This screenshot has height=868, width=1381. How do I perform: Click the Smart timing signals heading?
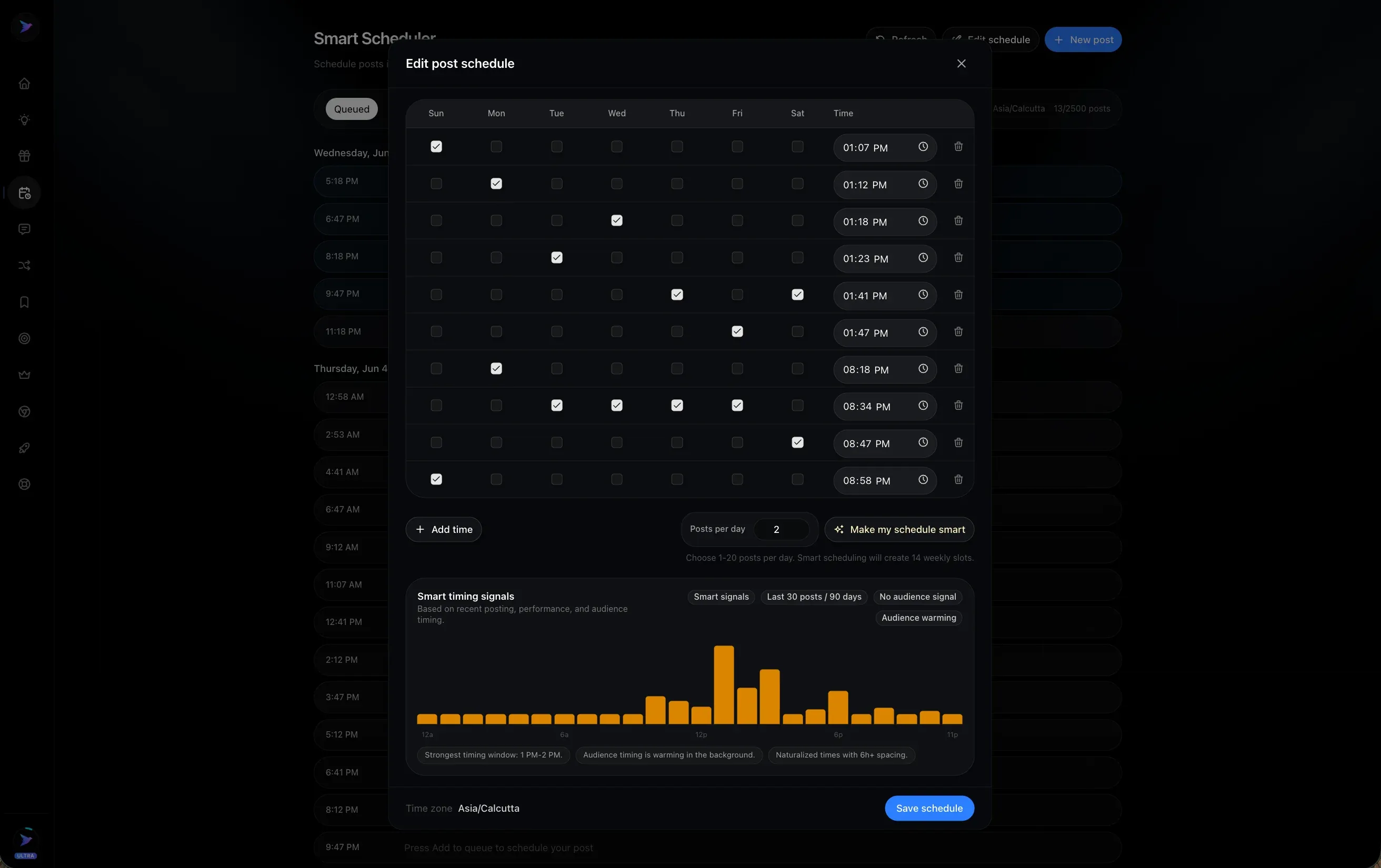click(466, 597)
